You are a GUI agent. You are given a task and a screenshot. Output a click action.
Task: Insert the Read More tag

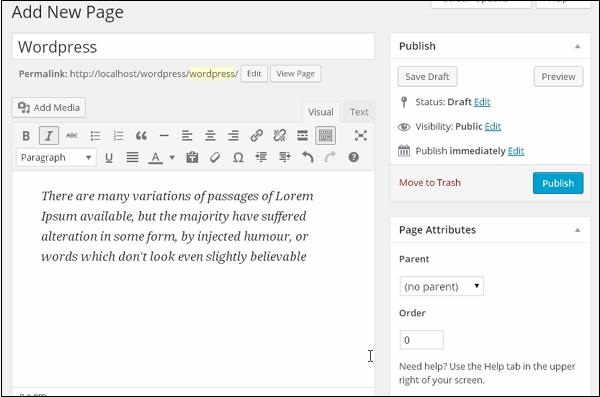(x=302, y=136)
